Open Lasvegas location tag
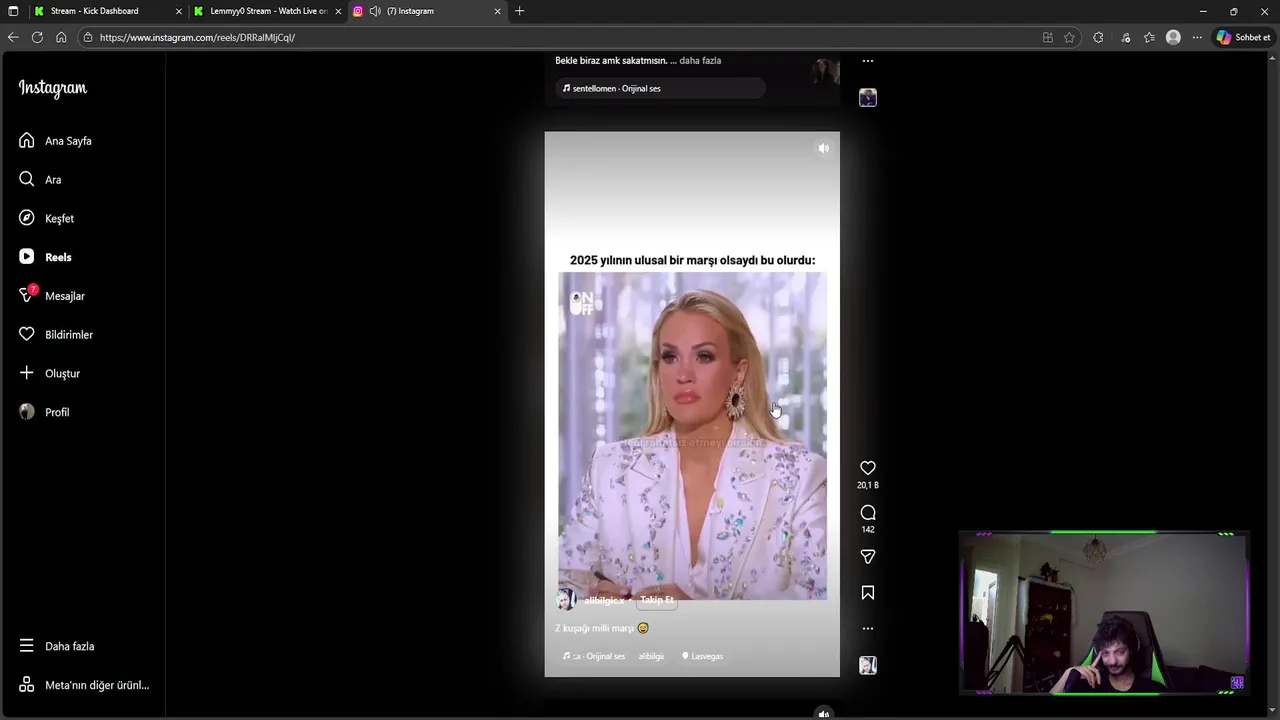This screenshot has width=1280, height=720. coord(702,656)
